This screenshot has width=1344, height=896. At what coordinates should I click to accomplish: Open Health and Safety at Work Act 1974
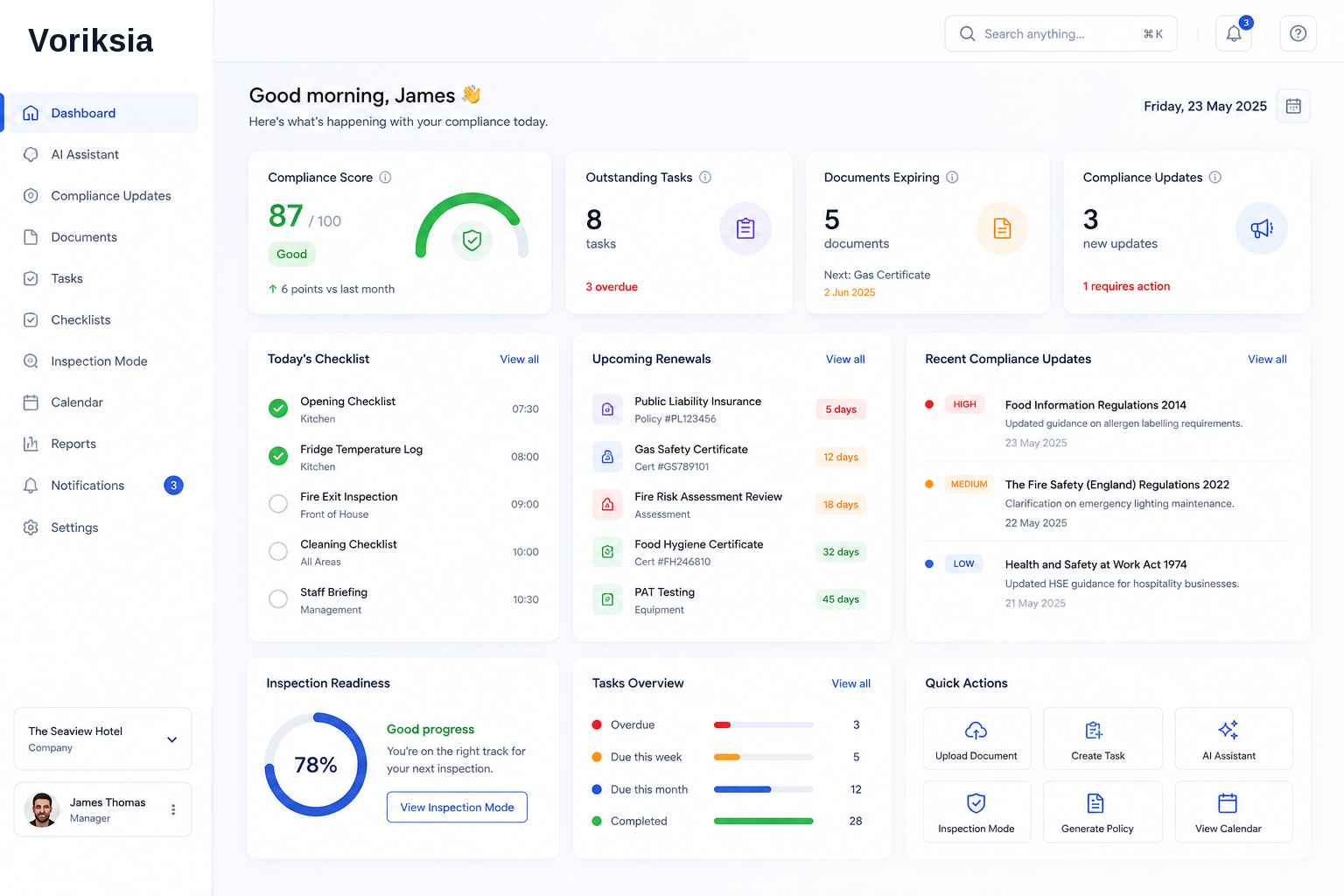click(1095, 564)
